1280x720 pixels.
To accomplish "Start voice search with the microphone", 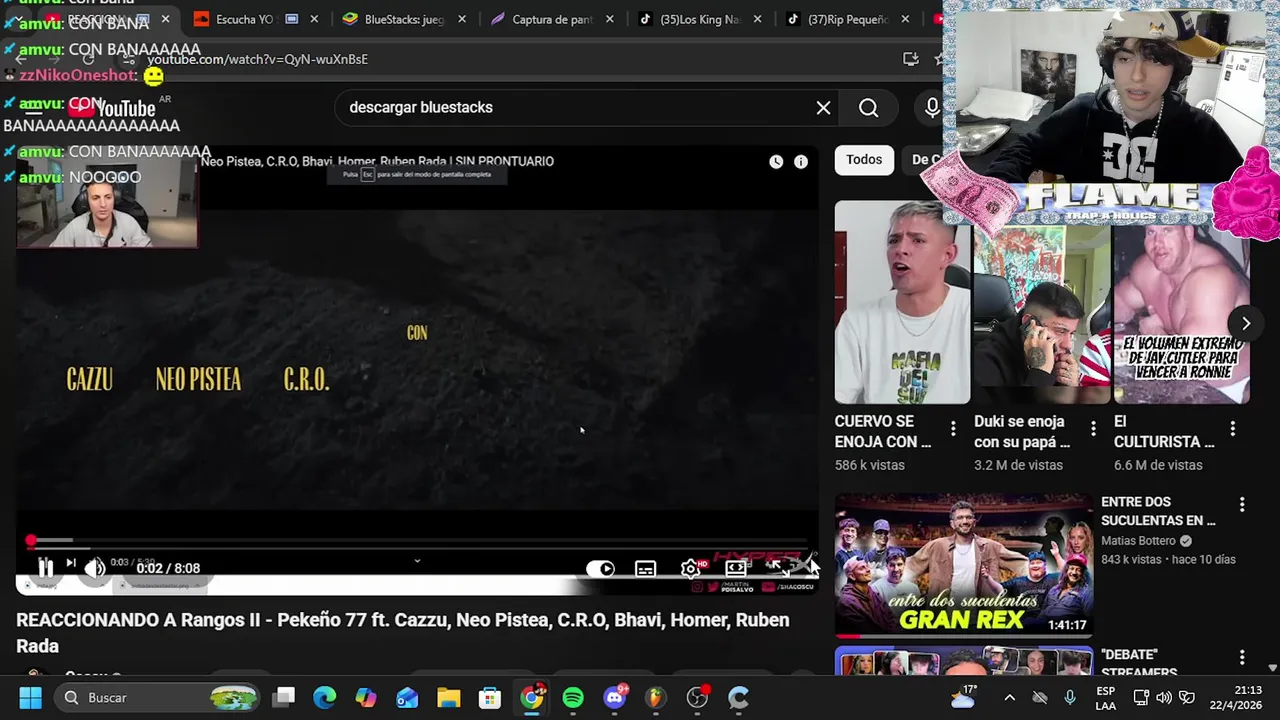I will (932, 108).
